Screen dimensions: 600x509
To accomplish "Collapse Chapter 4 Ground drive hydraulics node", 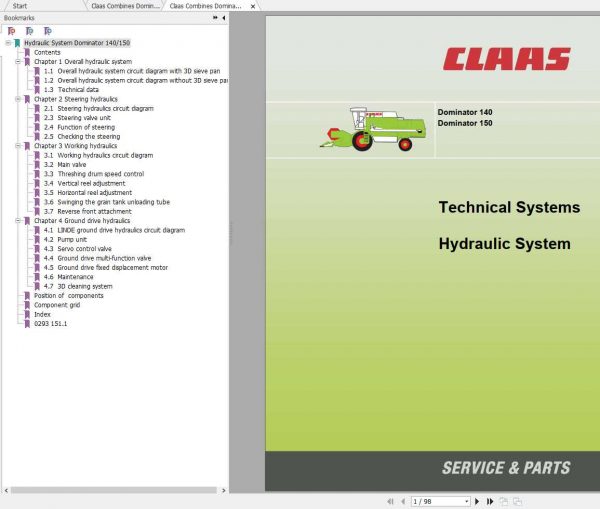I will coord(18,221).
